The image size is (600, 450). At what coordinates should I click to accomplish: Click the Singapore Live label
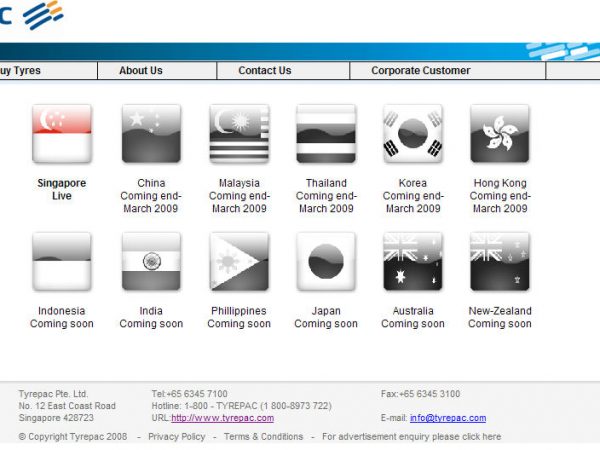coord(62,189)
